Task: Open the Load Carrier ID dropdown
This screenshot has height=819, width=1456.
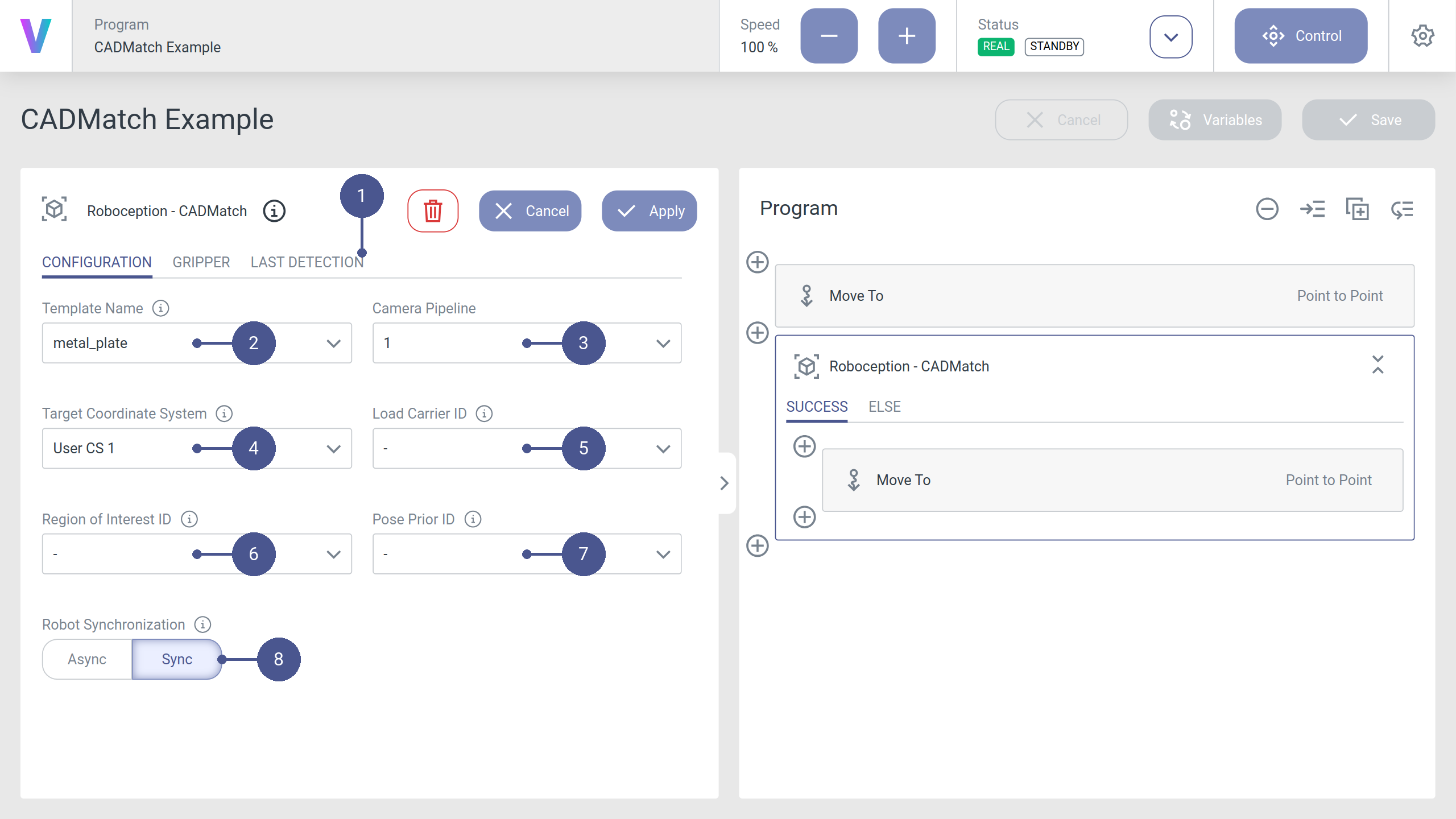Action: click(x=527, y=448)
